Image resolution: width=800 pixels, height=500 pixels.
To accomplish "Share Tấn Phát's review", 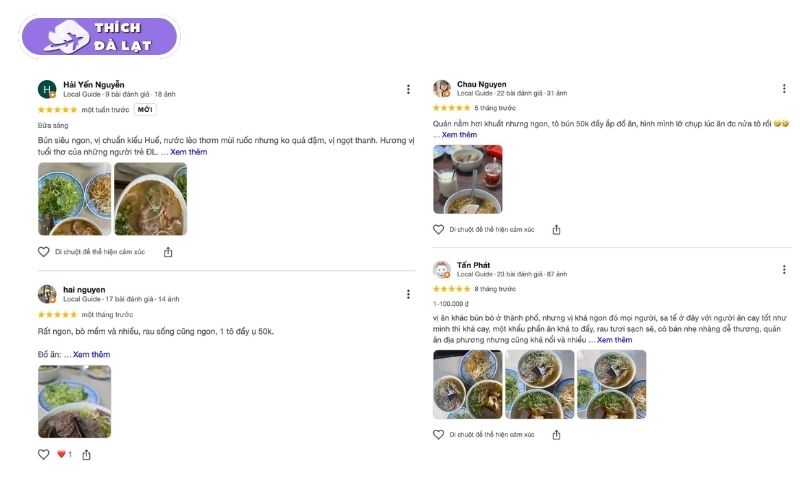I will click(x=556, y=435).
